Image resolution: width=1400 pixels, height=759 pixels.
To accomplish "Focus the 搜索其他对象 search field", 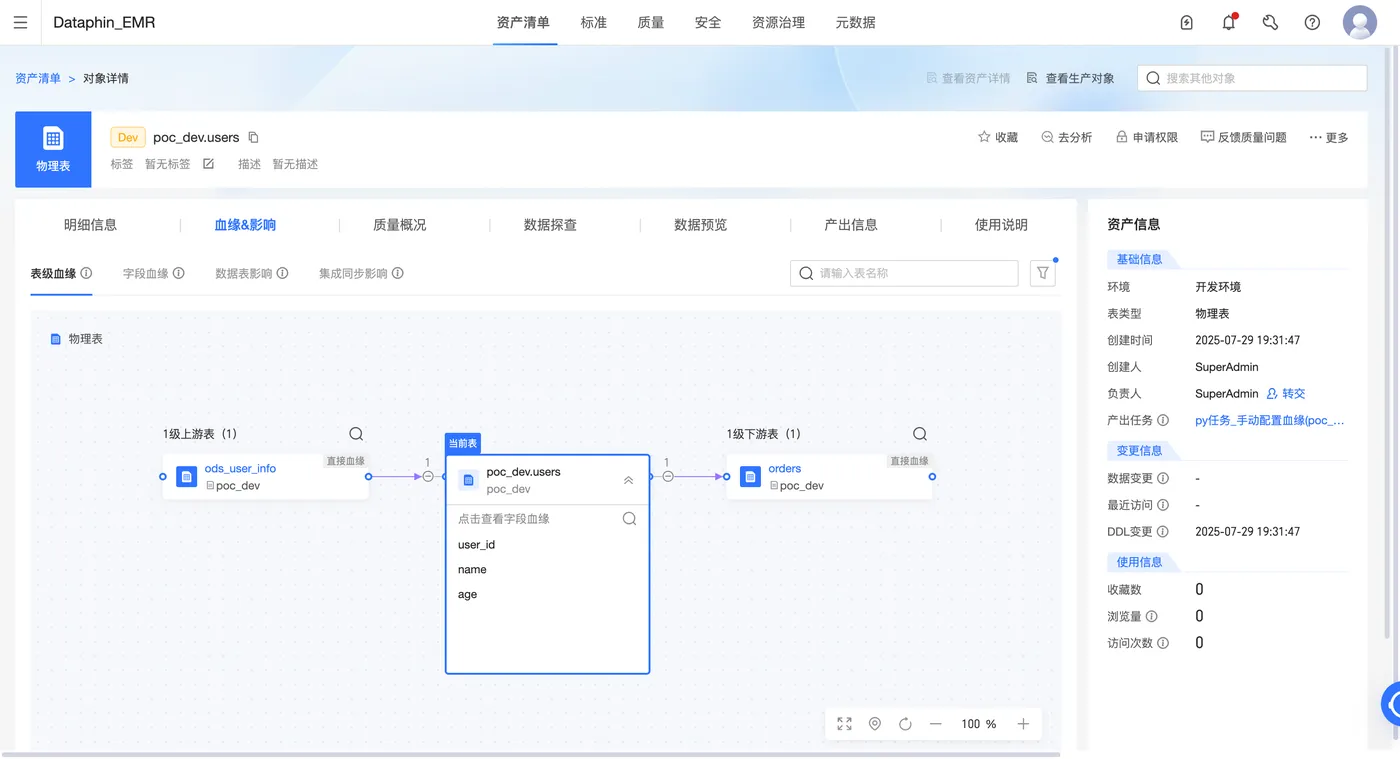I will (x=1252, y=78).
